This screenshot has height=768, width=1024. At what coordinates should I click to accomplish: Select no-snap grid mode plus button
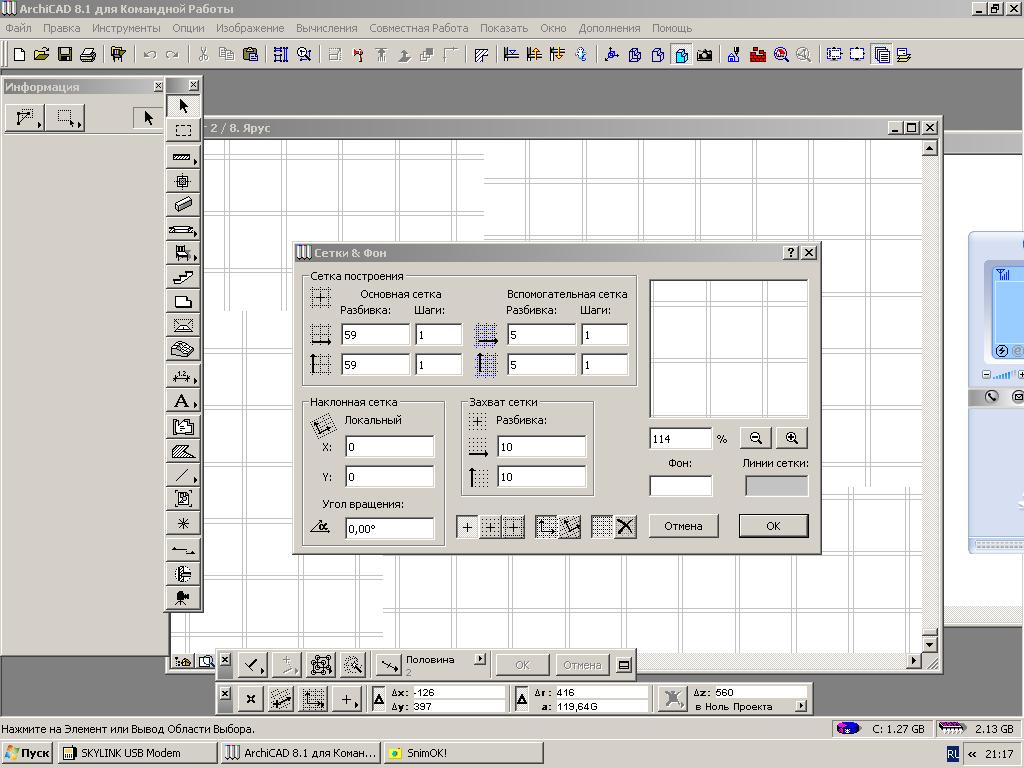coord(467,527)
